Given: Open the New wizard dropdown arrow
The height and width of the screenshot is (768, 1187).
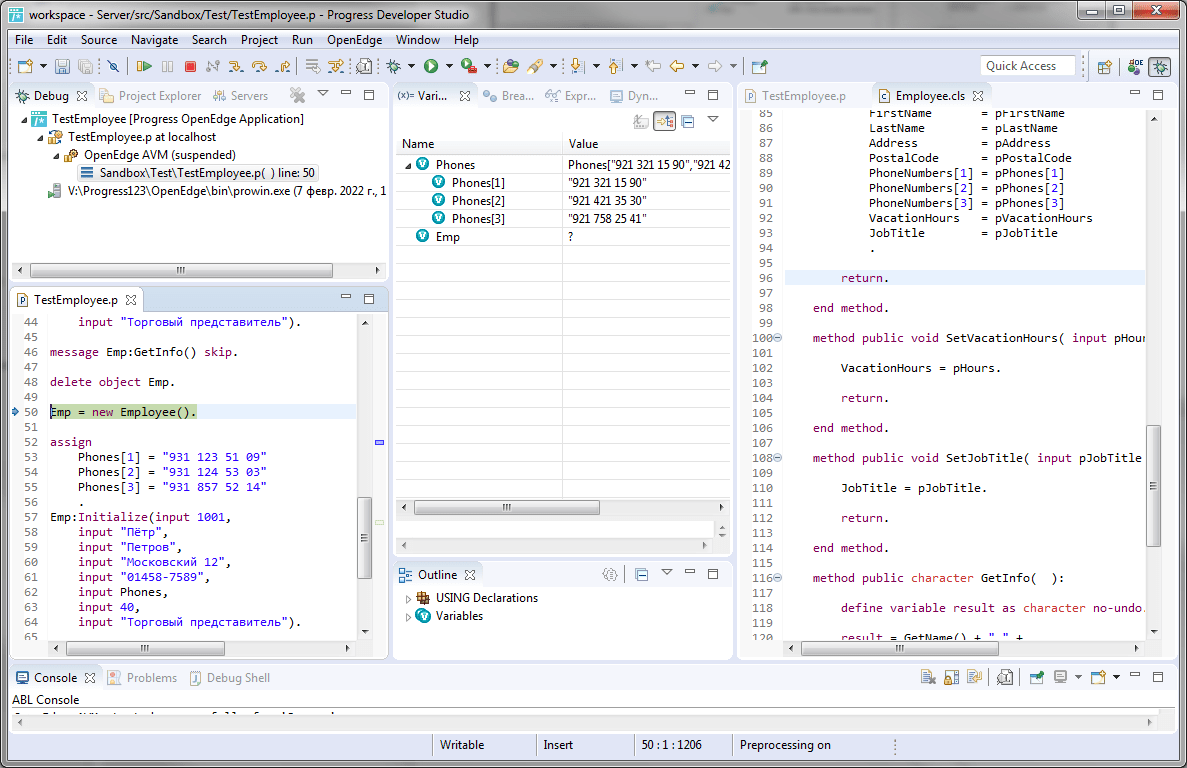Looking at the screenshot, I should coord(43,67).
